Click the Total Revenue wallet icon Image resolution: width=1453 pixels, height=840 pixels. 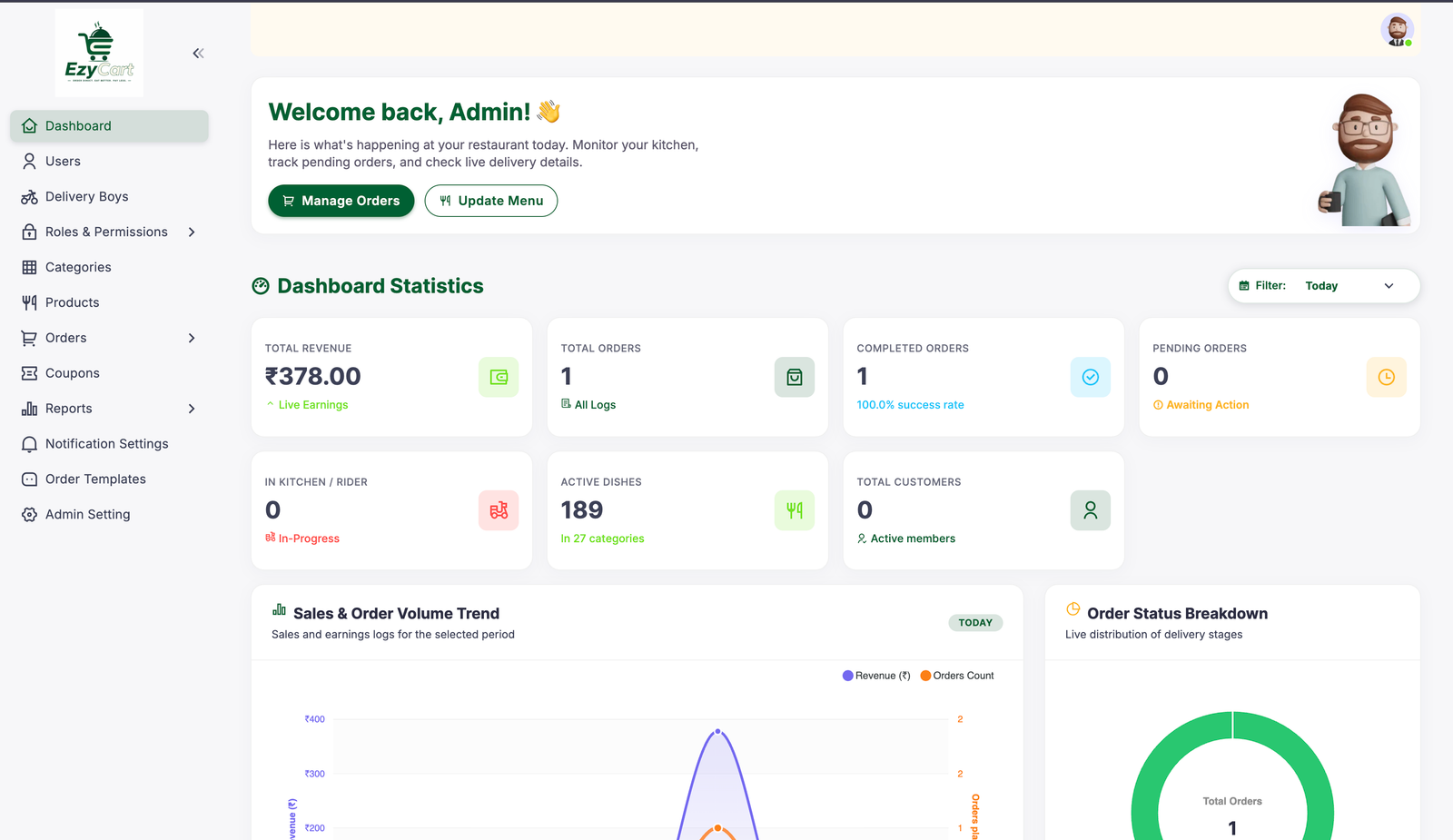click(499, 377)
